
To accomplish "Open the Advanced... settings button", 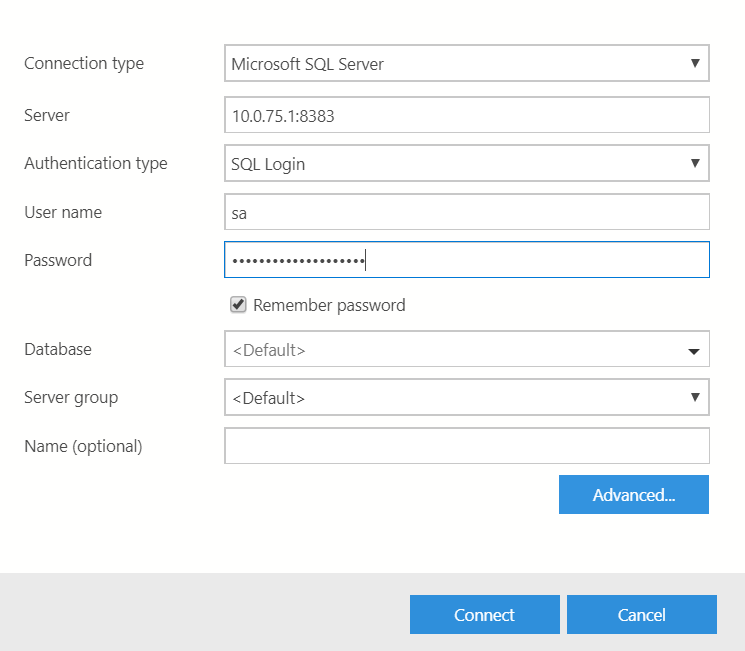I will coord(633,495).
